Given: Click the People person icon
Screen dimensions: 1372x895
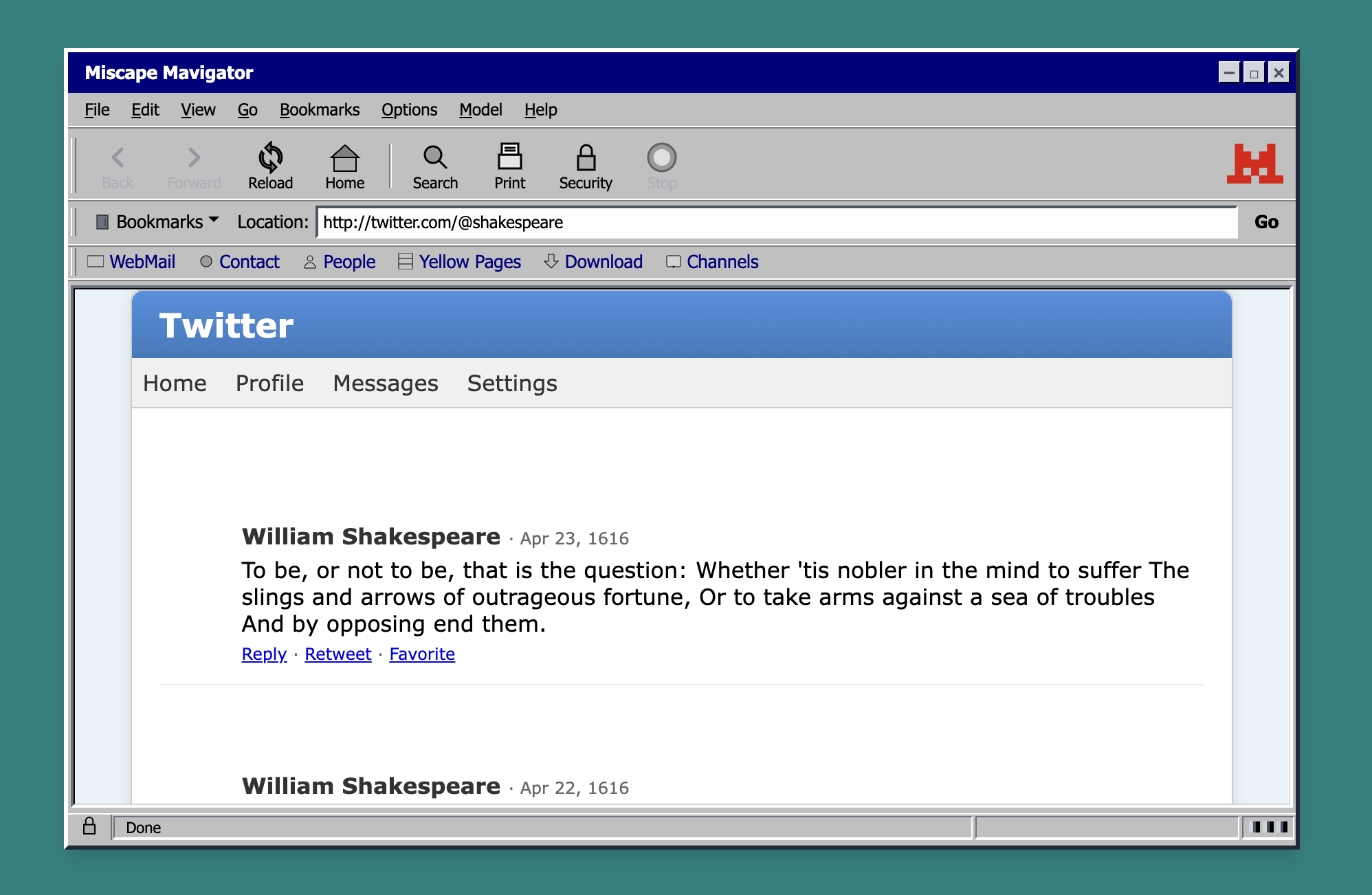Looking at the screenshot, I should point(309,262).
